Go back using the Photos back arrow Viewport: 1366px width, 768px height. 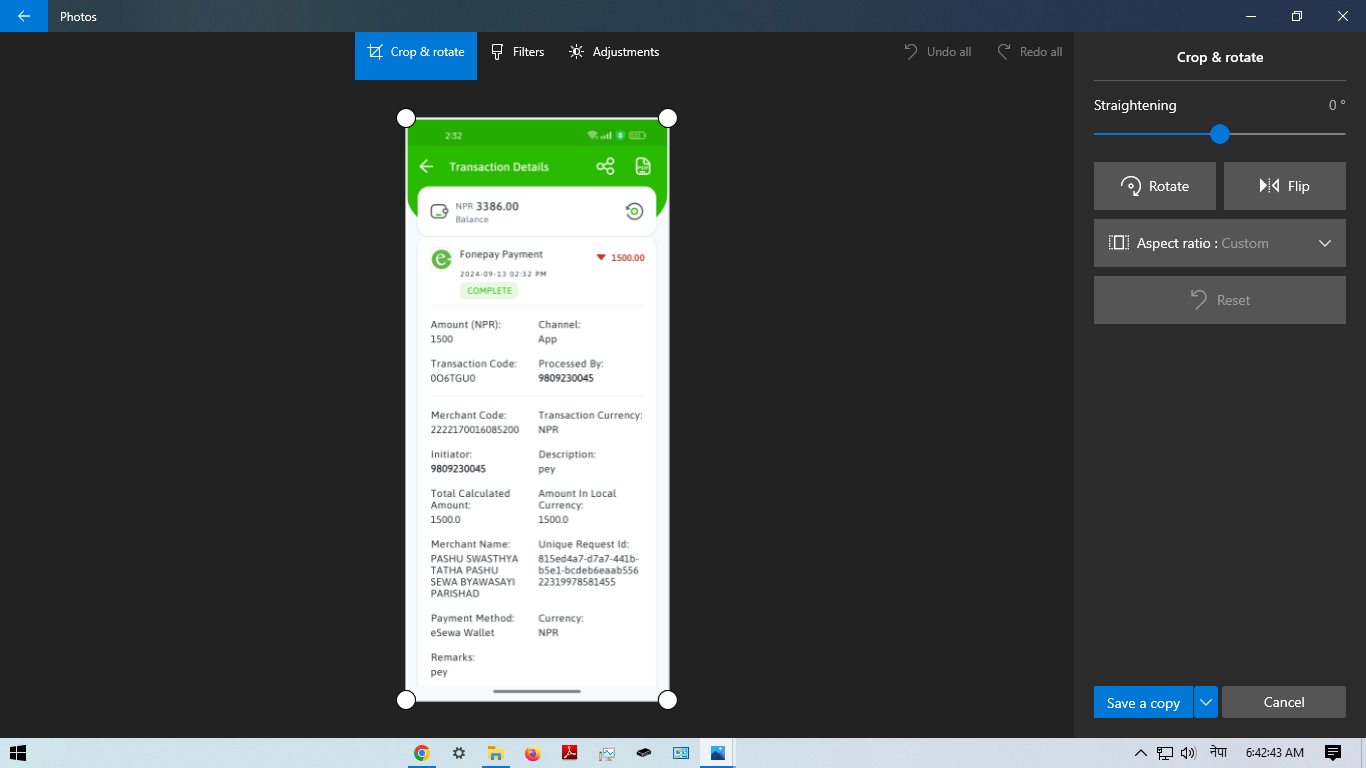tap(24, 16)
